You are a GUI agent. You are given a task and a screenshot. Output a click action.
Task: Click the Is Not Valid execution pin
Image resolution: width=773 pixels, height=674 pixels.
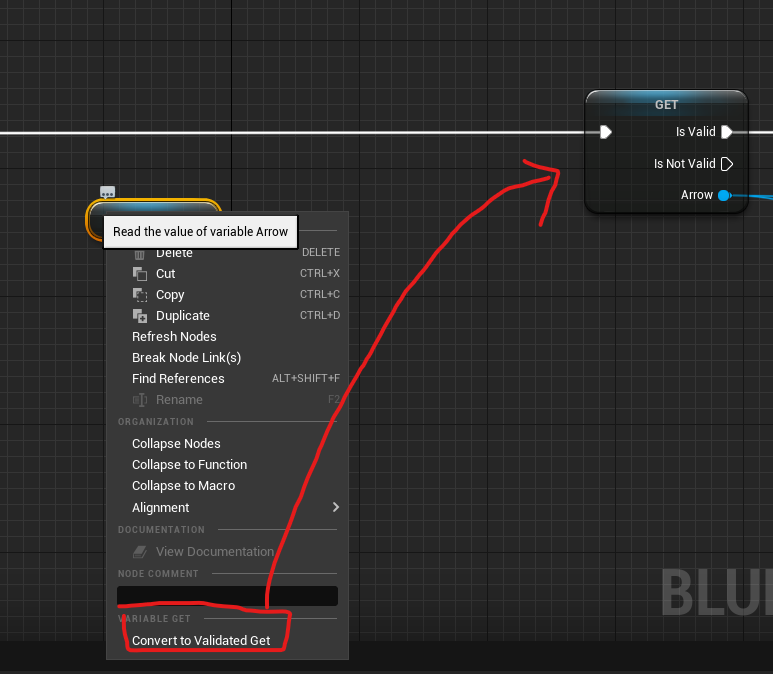[x=727, y=164]
